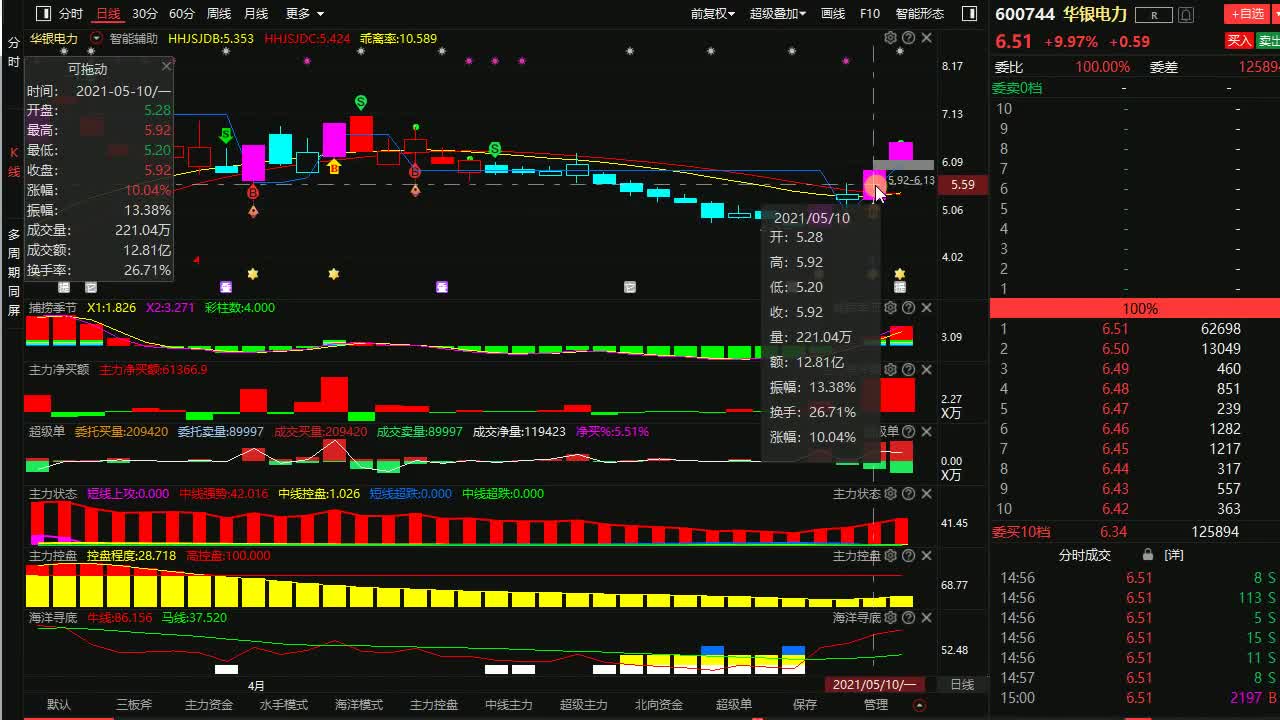Add stock with +自选 button

pyautogui.click(x=1246, y=14)
